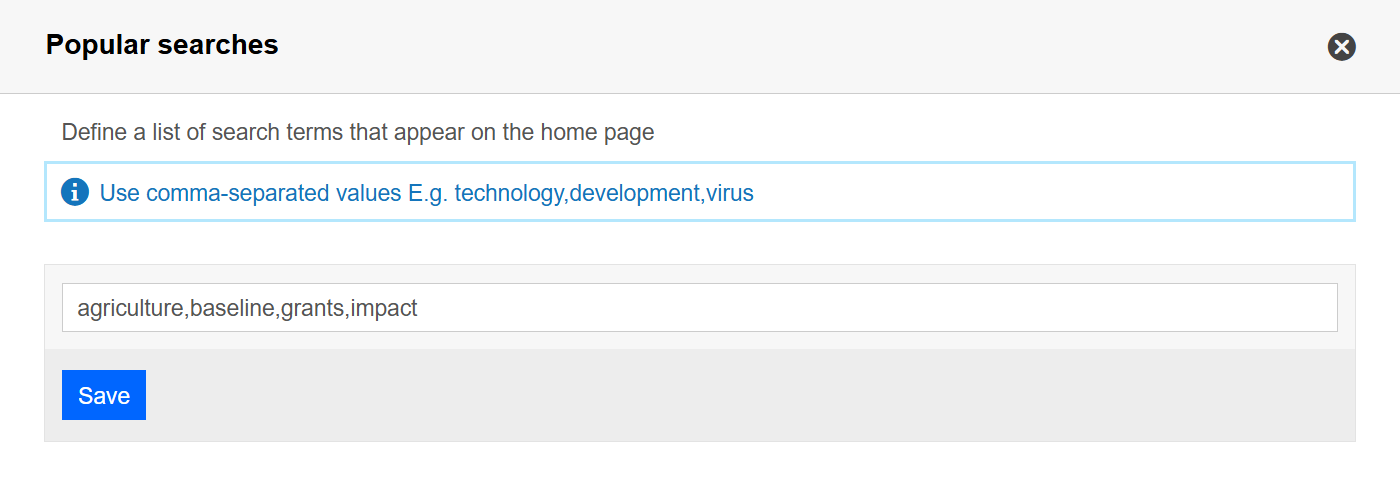Click the Save button

coord(104,395)
